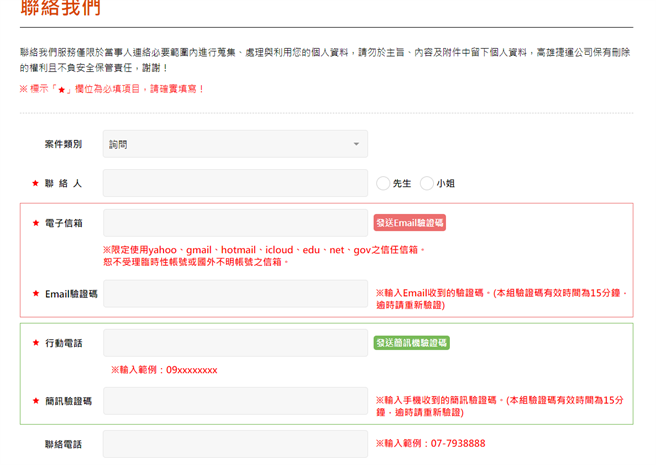The height and width of the screenshot is (465, 656).
Task: Click the 聯絡我們 page heading
Action: click(61, 8)
